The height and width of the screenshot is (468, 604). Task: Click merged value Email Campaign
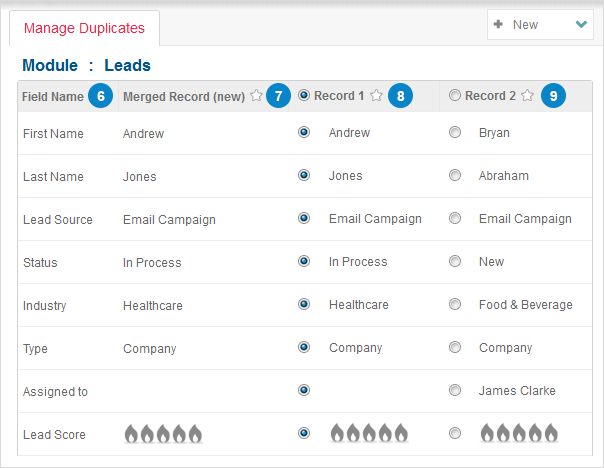(169, 220)
